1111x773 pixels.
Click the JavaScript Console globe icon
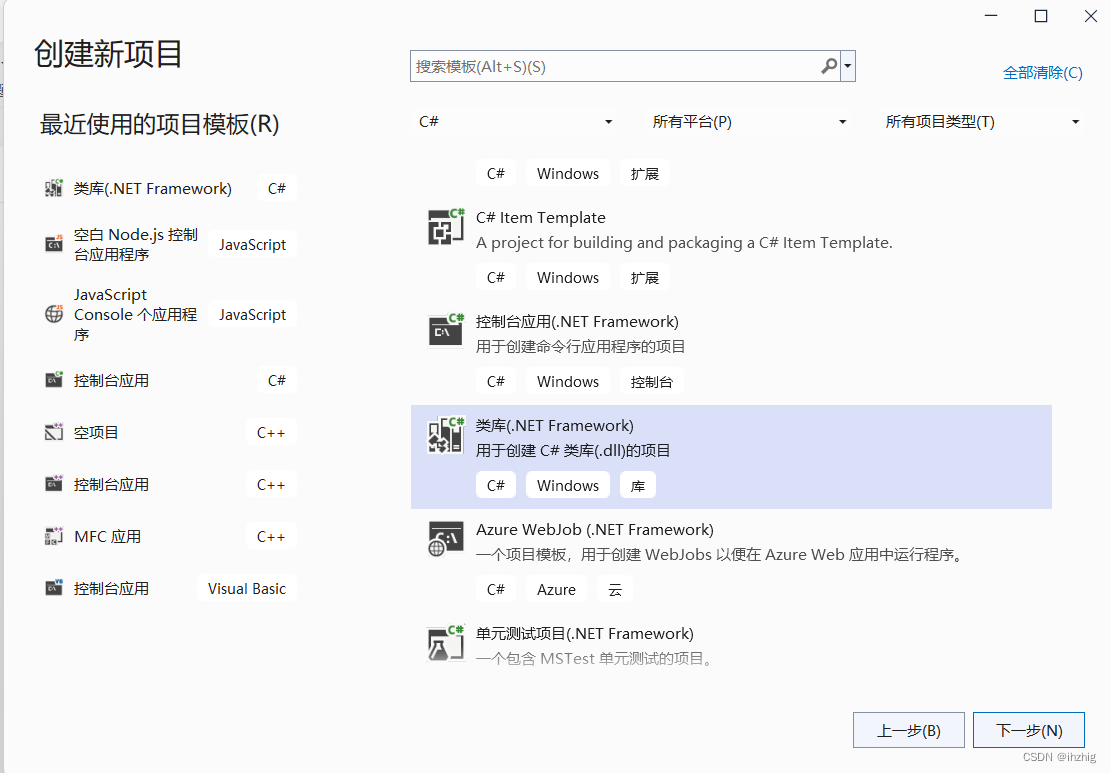coord(54,314)
